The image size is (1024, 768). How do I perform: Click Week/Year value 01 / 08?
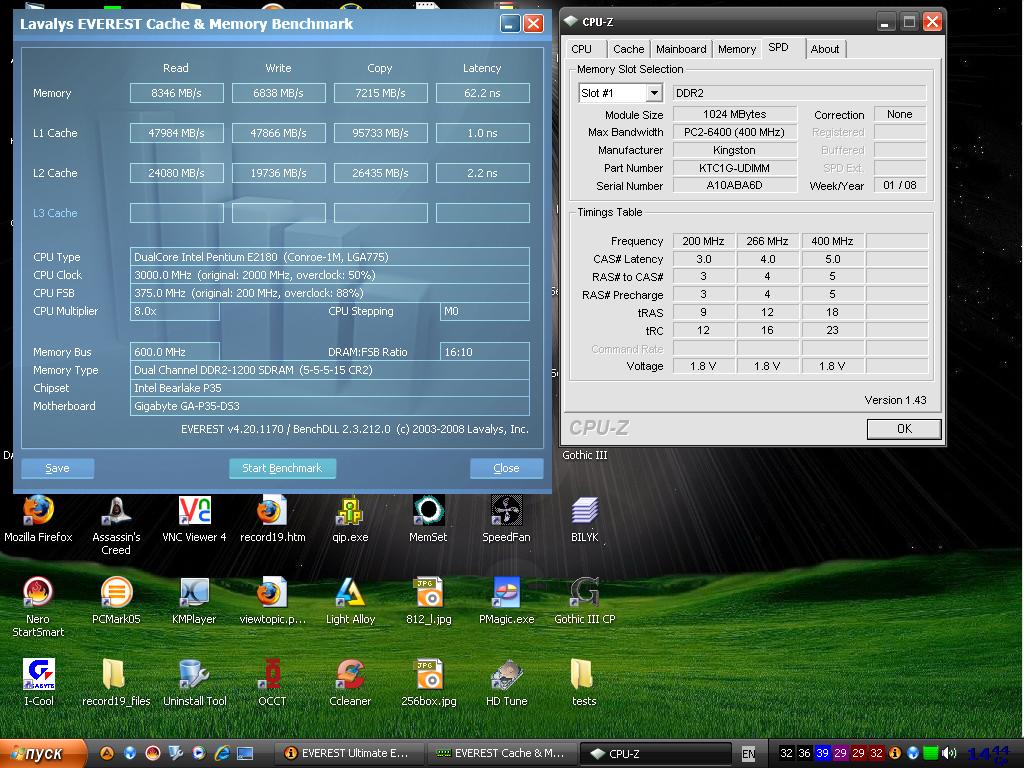coord(899,185)
